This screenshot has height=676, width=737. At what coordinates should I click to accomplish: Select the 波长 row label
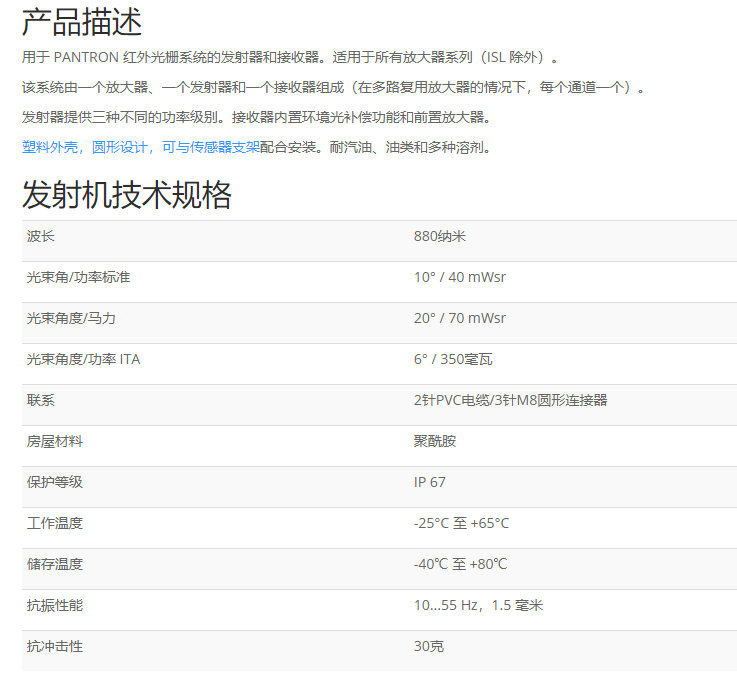click(41, 236)
